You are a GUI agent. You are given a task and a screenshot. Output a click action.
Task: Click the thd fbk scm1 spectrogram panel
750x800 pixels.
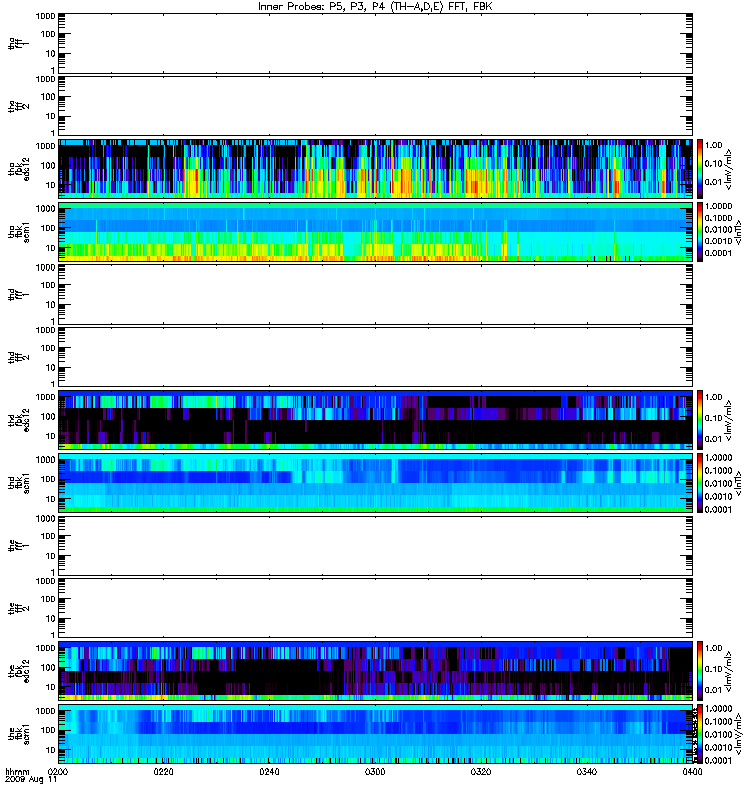(376, 483)
